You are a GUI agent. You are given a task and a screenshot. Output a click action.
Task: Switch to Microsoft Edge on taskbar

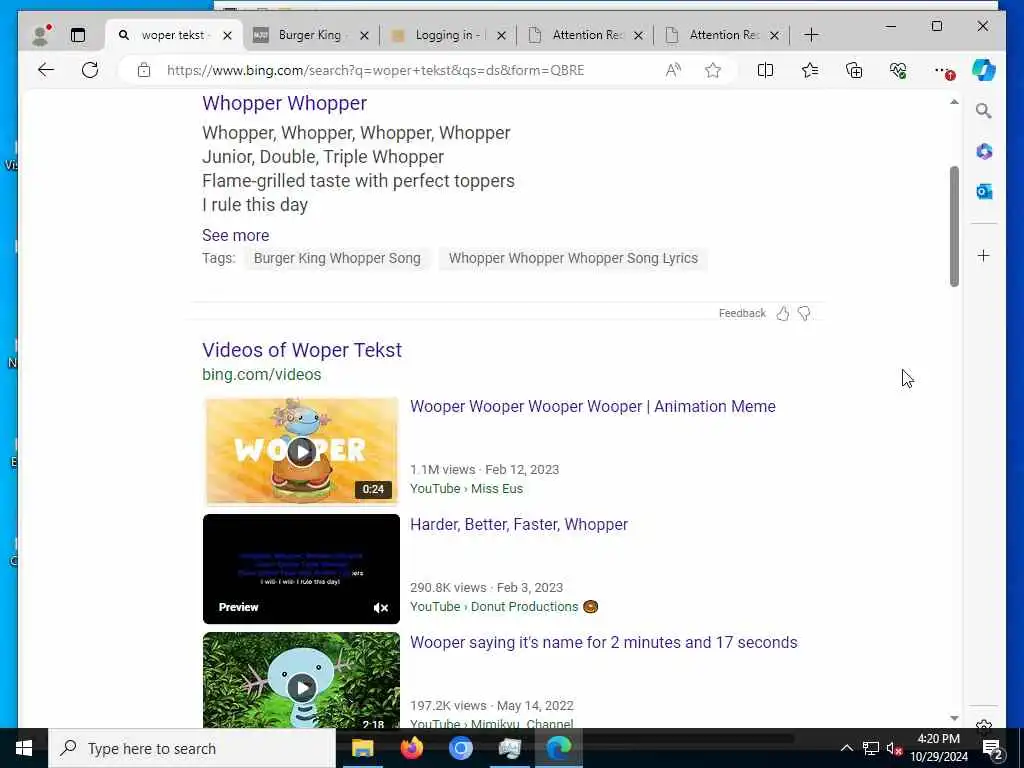[x=558, y=748]
